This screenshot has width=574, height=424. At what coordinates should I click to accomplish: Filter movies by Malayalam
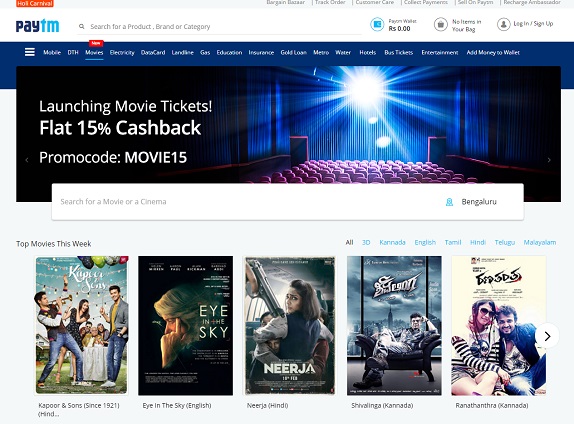click(x=540, y=242)
